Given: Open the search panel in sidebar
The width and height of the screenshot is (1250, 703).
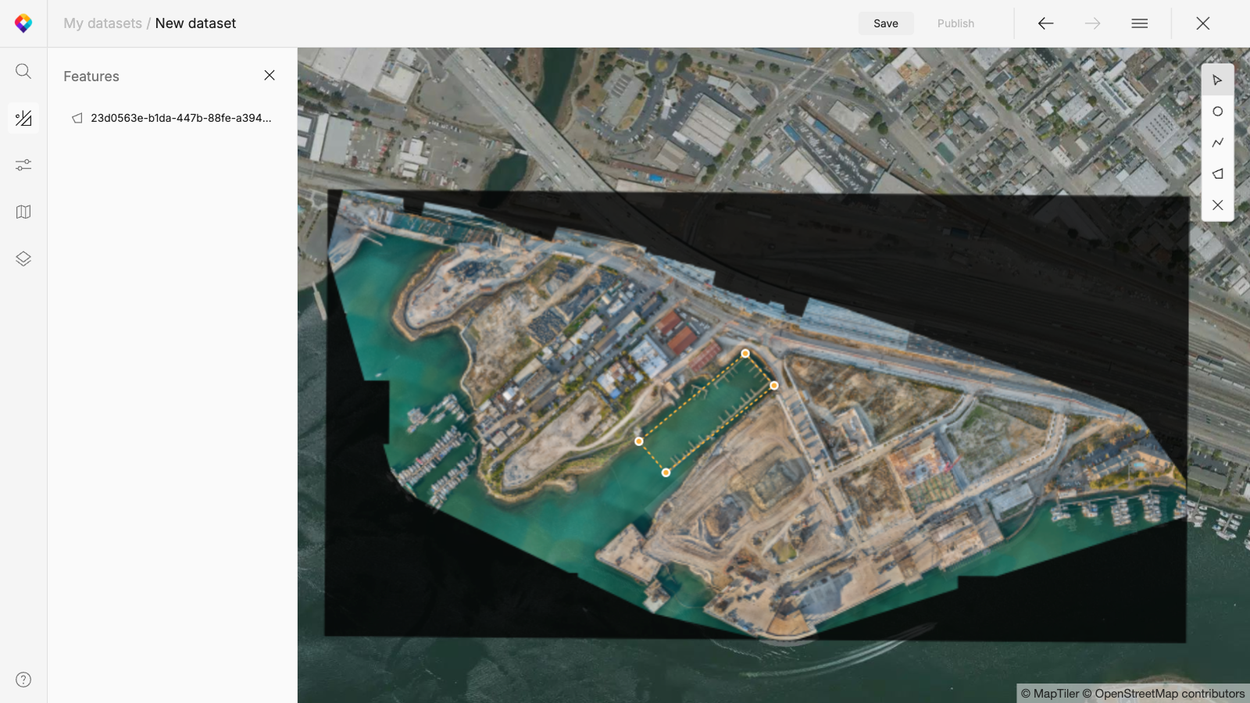Looking at the screenshot, I should point(23,70).
